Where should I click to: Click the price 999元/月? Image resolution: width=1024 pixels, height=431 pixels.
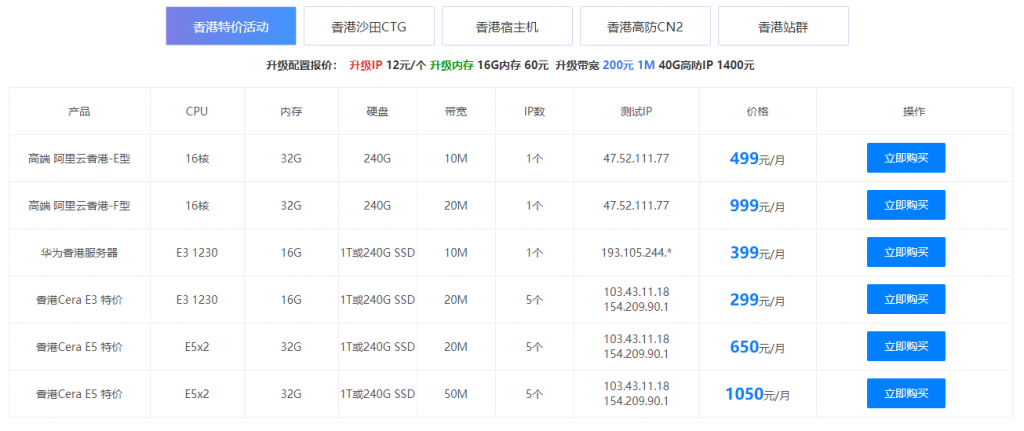pos(758,205)
